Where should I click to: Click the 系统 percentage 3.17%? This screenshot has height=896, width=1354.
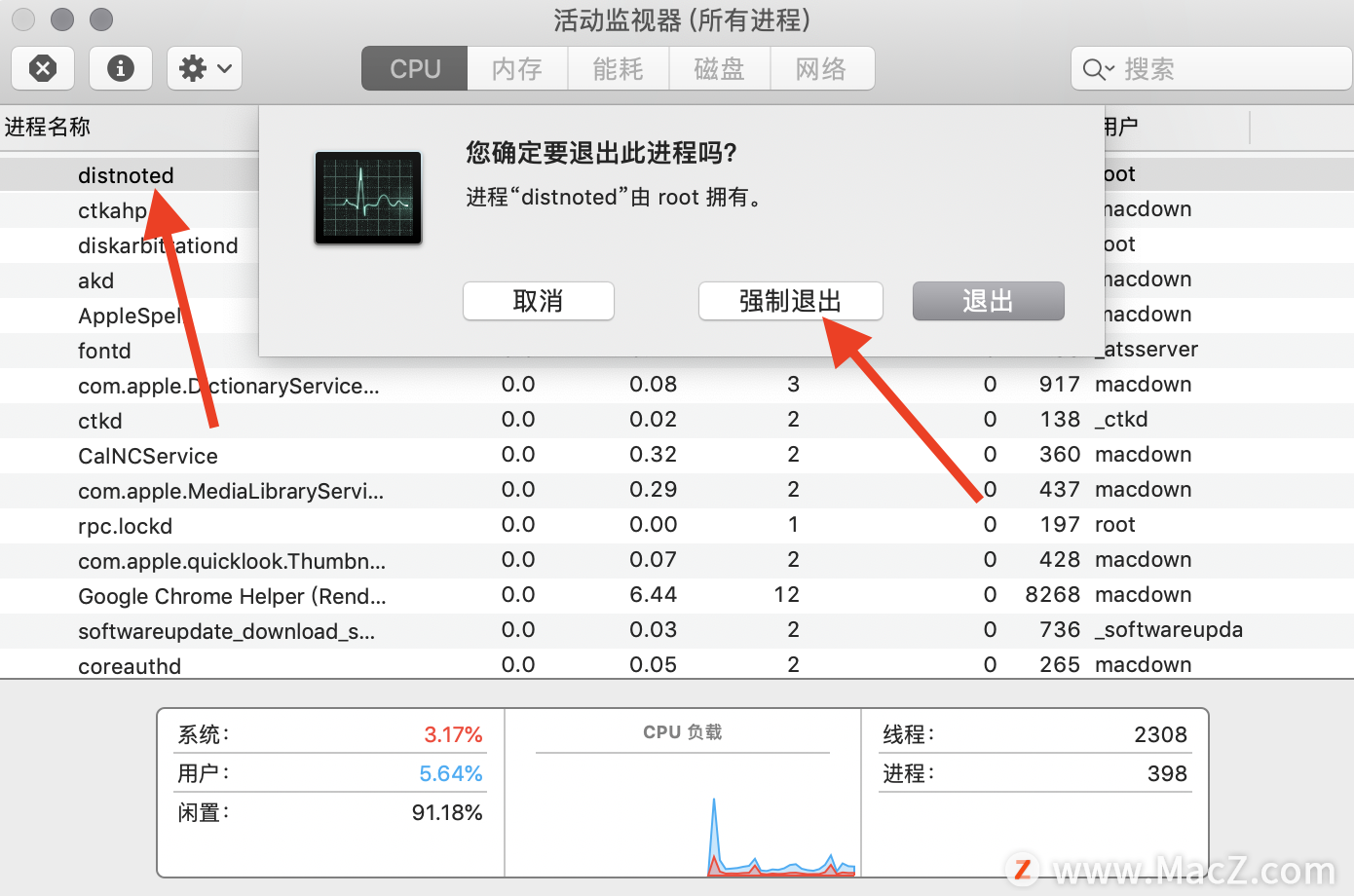453,734
